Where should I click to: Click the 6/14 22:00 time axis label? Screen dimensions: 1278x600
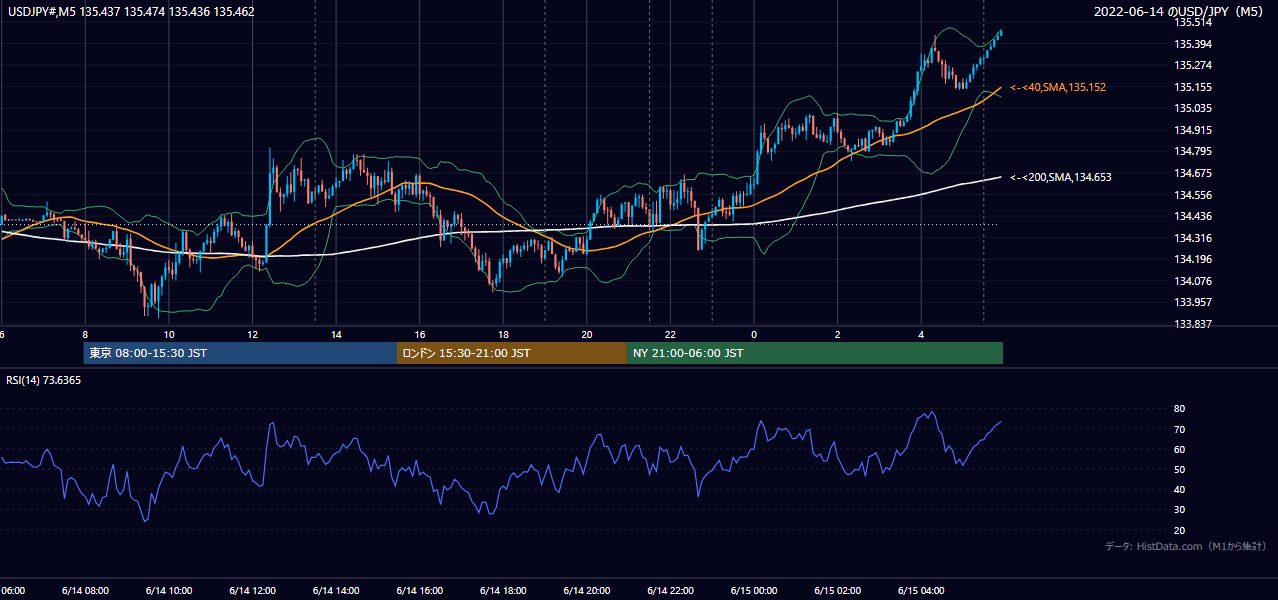[x=670, y=591]
